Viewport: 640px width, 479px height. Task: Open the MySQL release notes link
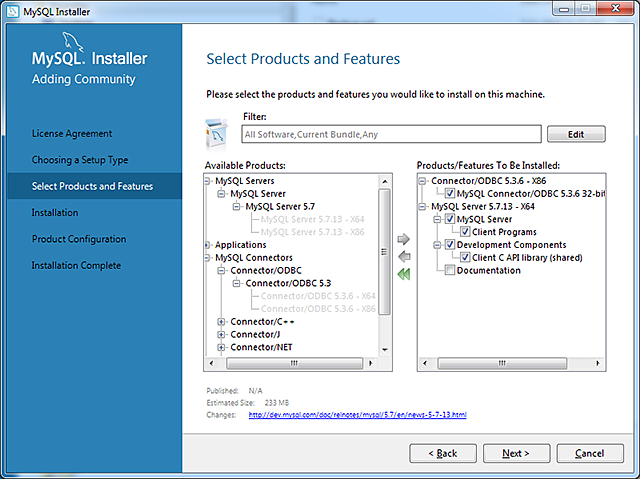[357, 414]
